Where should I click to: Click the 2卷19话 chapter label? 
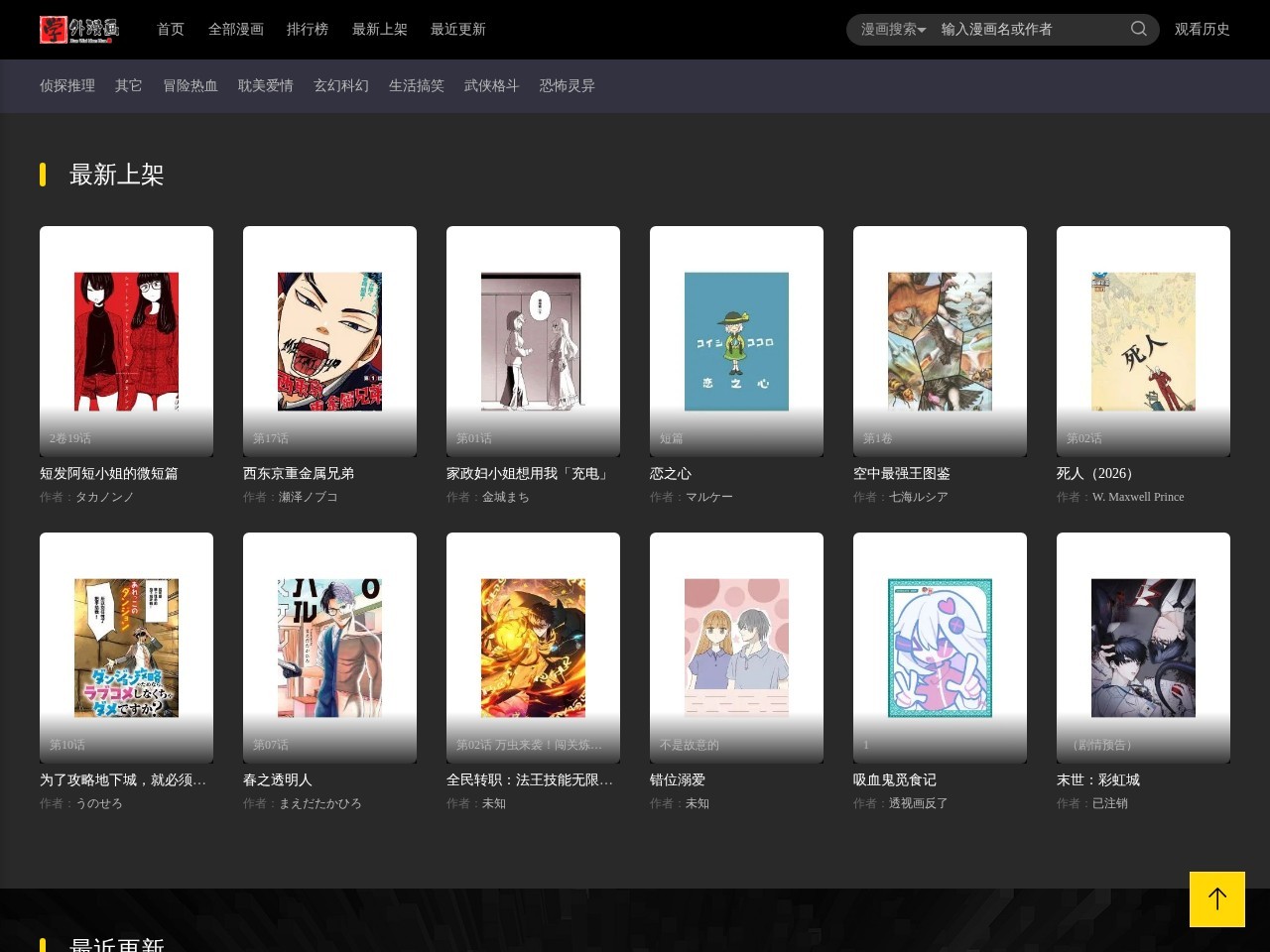(x=70, y=438)
